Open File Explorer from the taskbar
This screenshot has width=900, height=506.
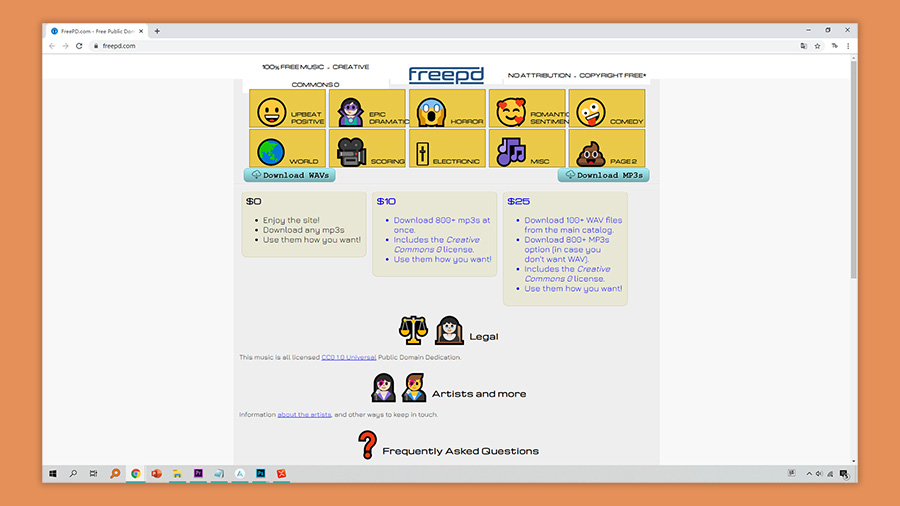pyautogui.click(x=177, y=473)
